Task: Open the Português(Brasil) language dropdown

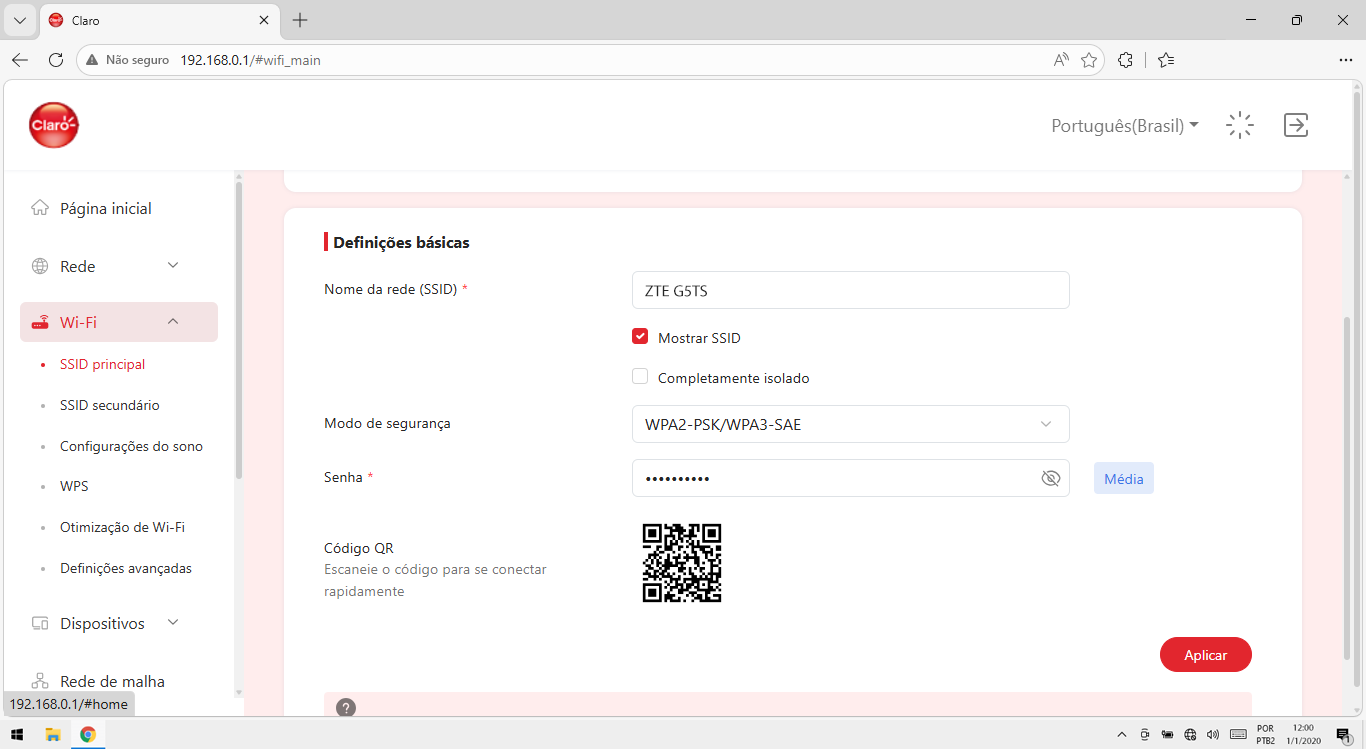Action: 1125,126
